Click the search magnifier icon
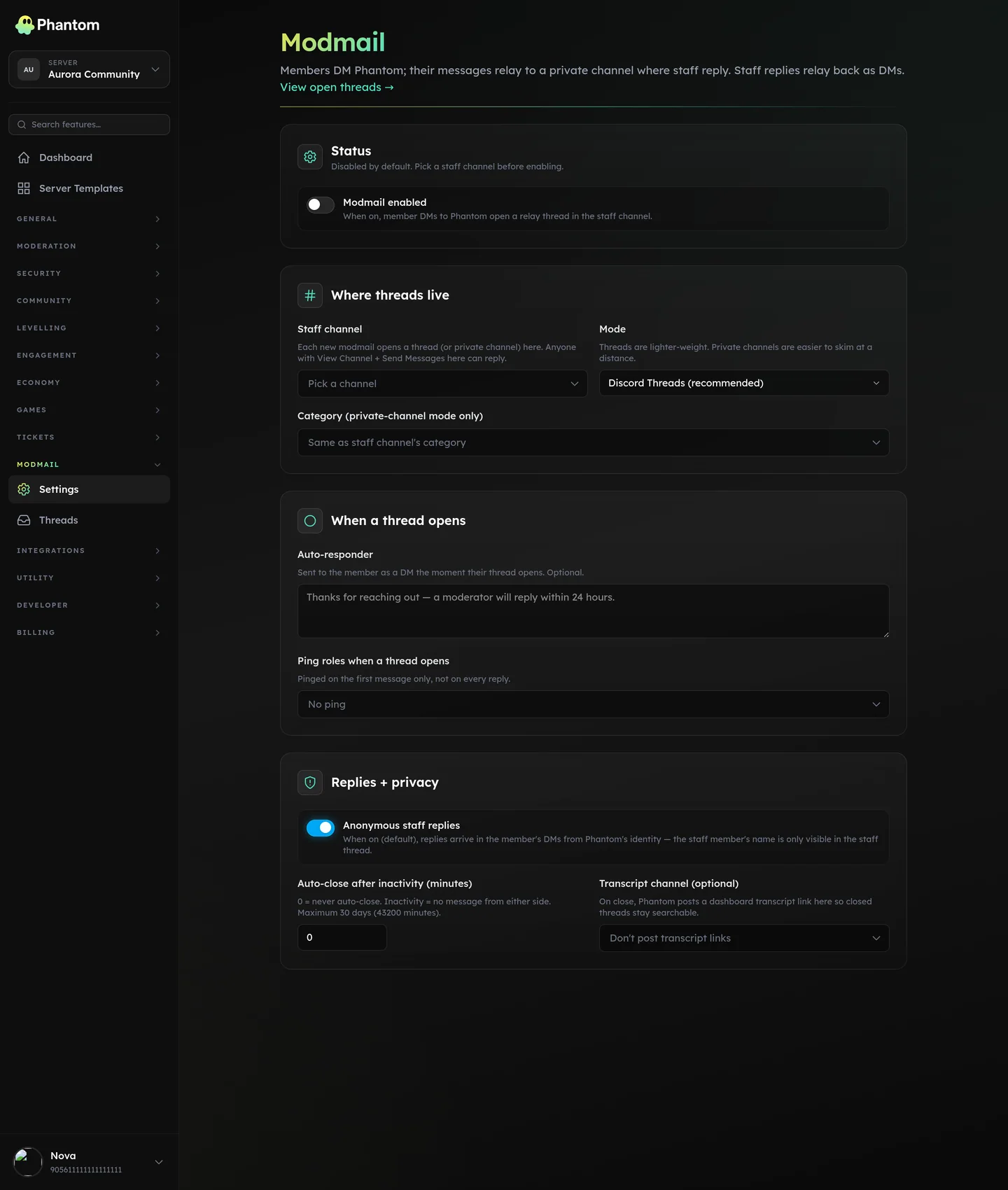 22,125
